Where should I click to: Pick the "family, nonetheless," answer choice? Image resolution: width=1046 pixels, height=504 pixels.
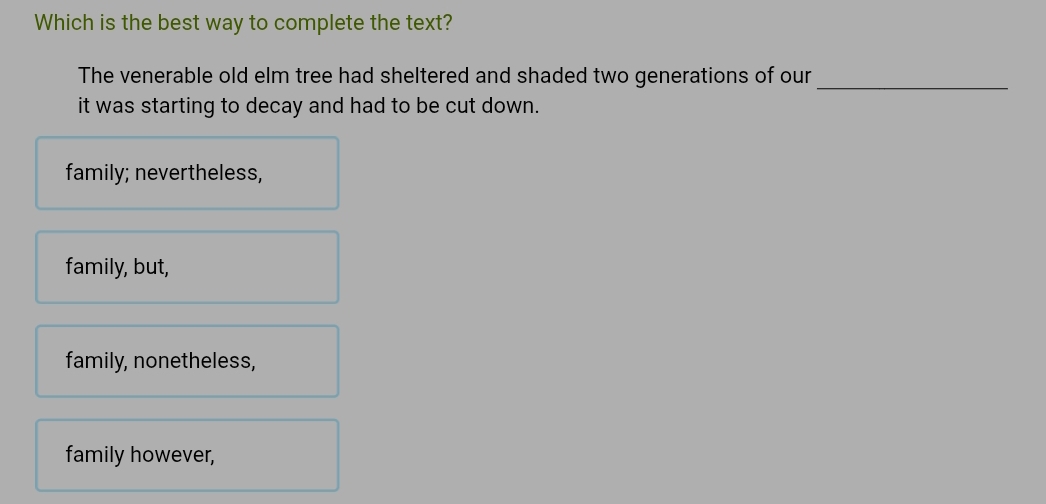click(187, 361)
